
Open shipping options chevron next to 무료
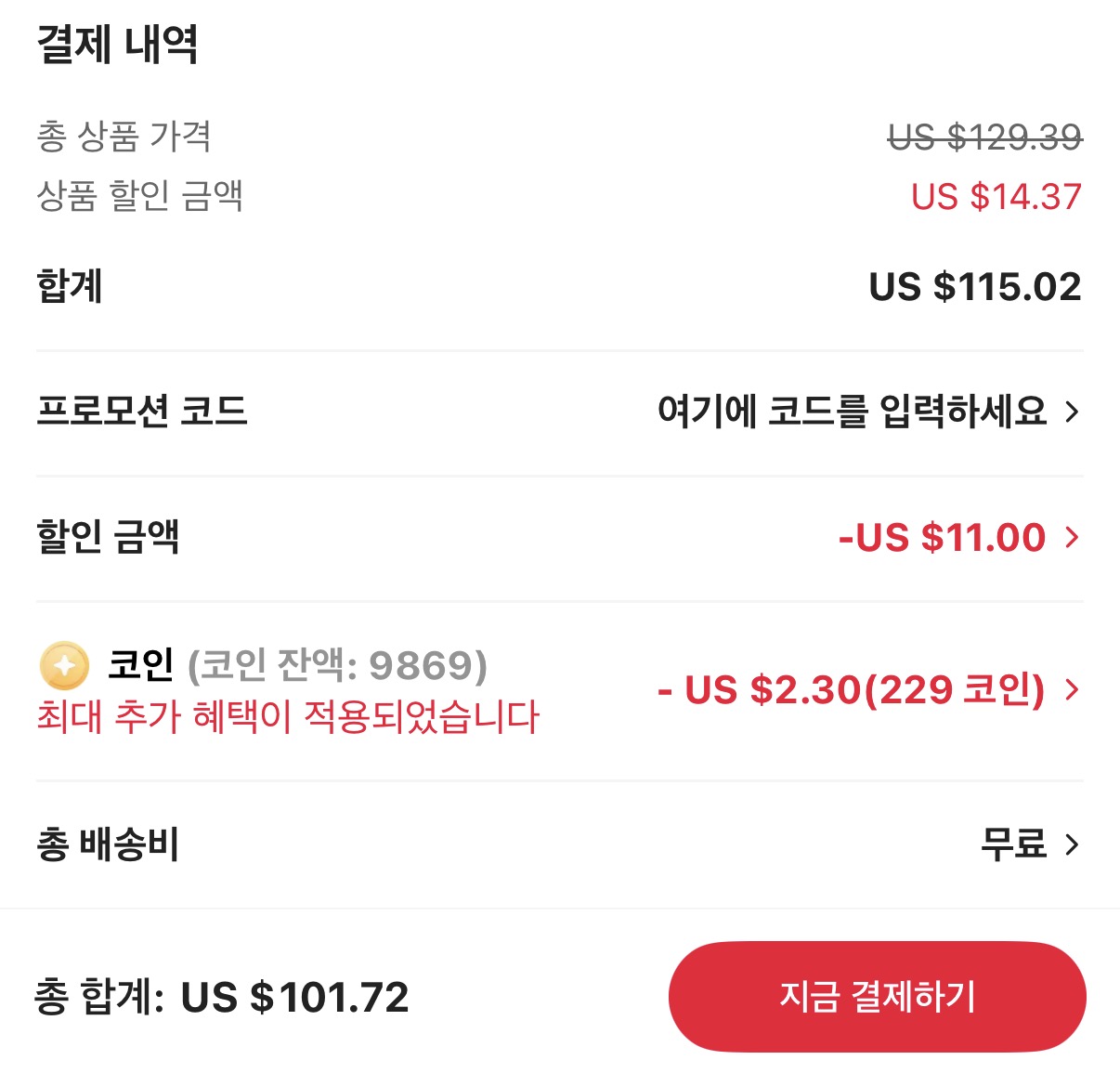tap(1073, 844)
